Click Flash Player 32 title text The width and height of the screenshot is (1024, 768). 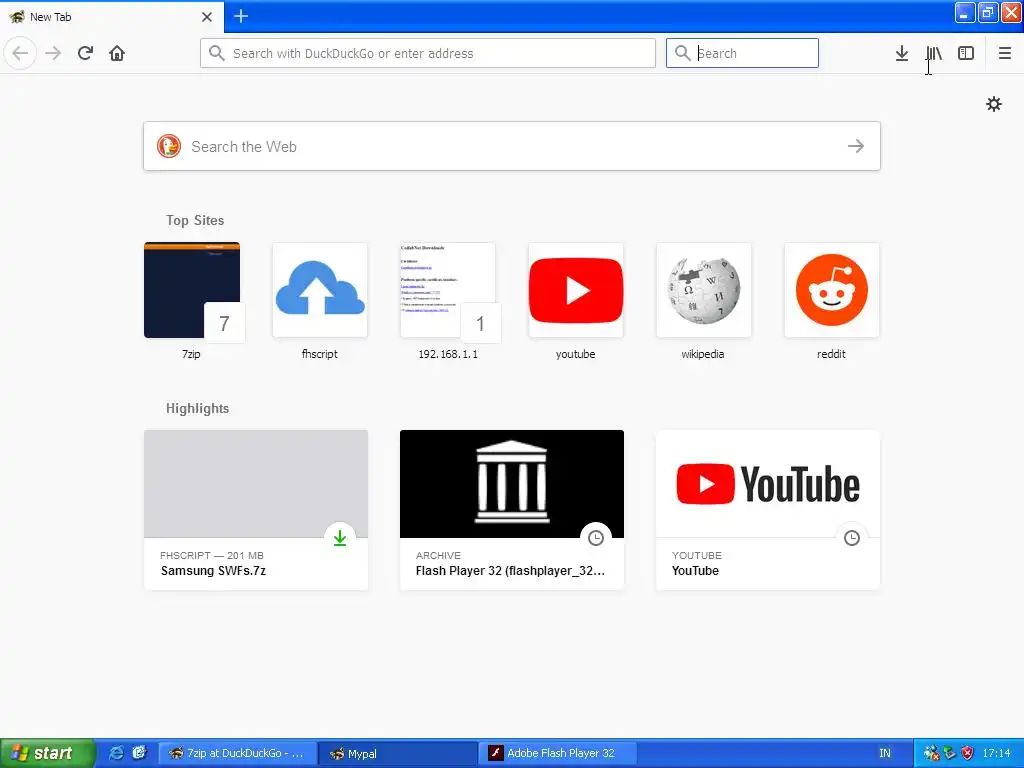[510, 571]
